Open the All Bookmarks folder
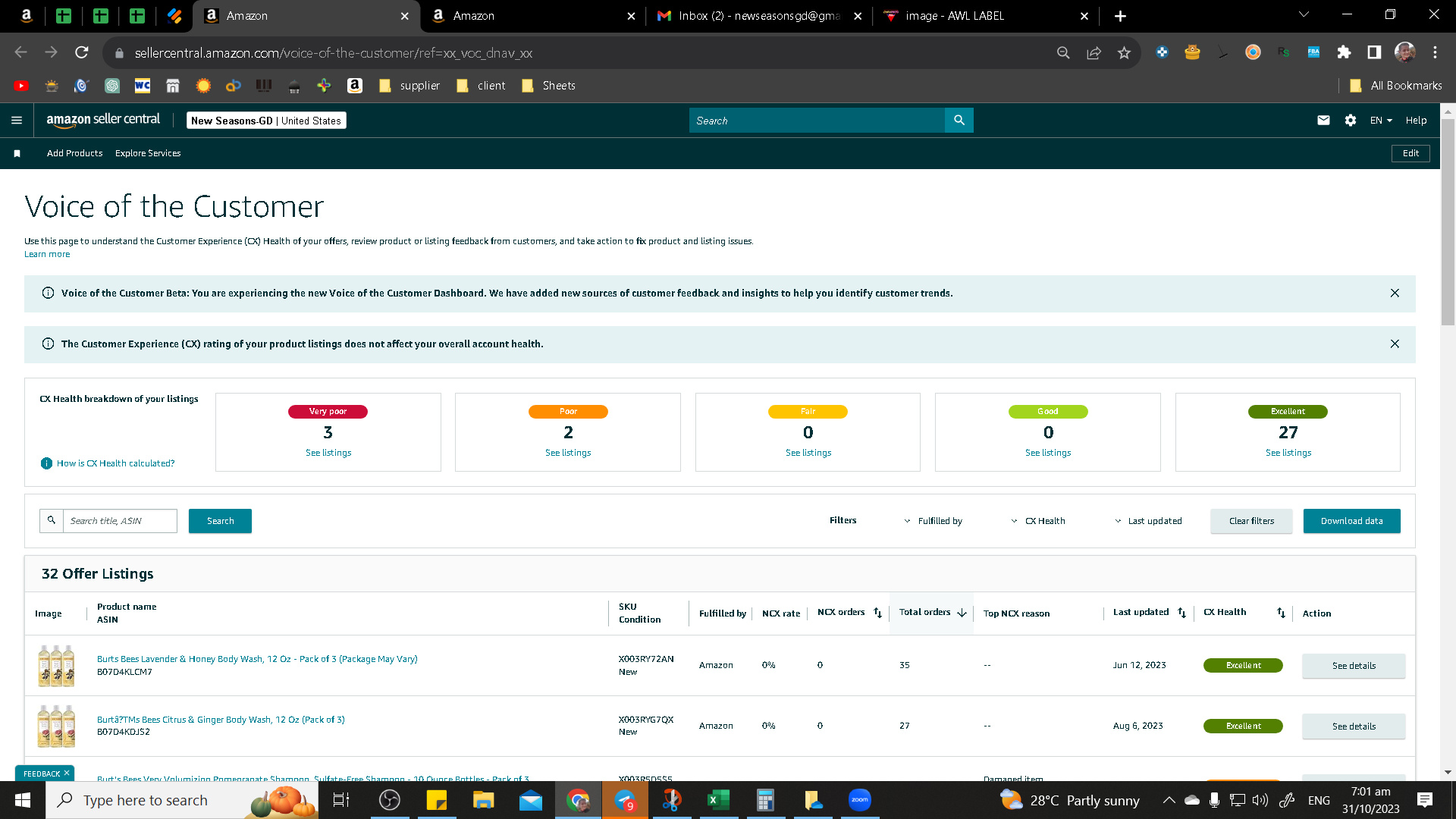 [1396, 86]
